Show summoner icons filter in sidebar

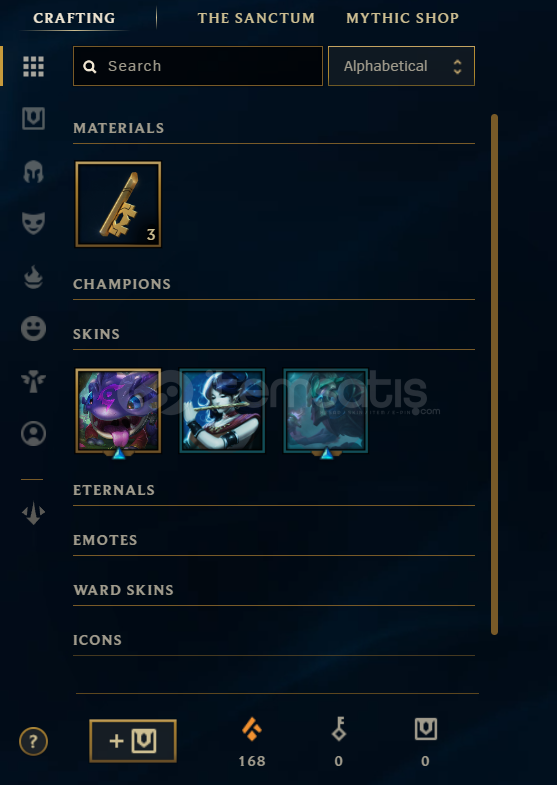[34, 434]
